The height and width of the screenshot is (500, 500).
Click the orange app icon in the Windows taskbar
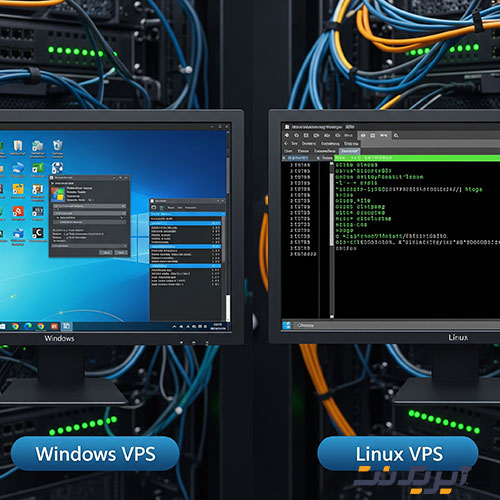coord(54,326)
